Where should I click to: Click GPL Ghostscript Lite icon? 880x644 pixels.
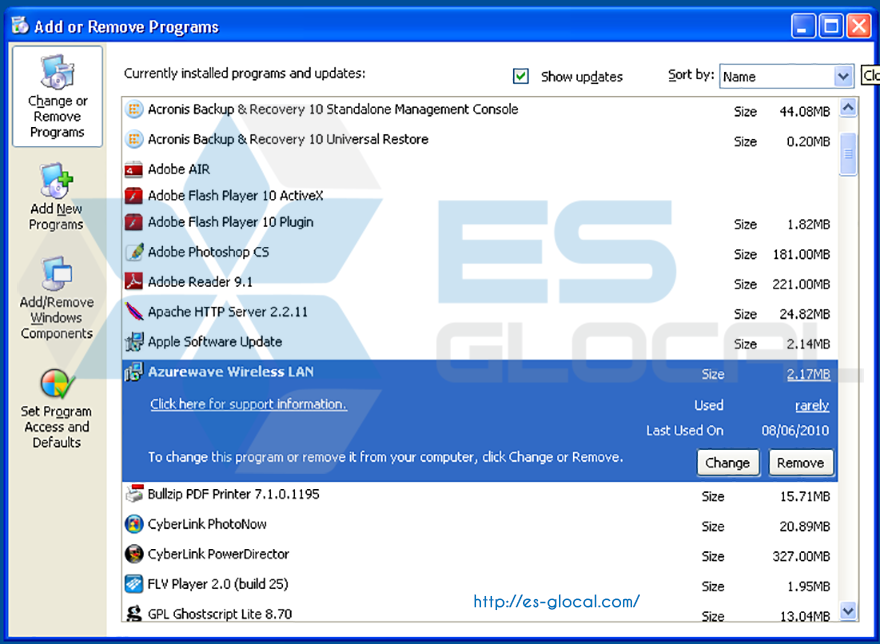click(134, 613)
